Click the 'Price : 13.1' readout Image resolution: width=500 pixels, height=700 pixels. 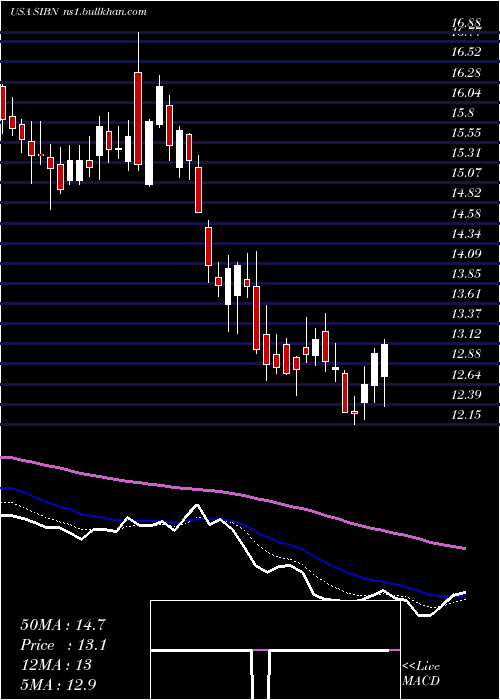point(63,645)
